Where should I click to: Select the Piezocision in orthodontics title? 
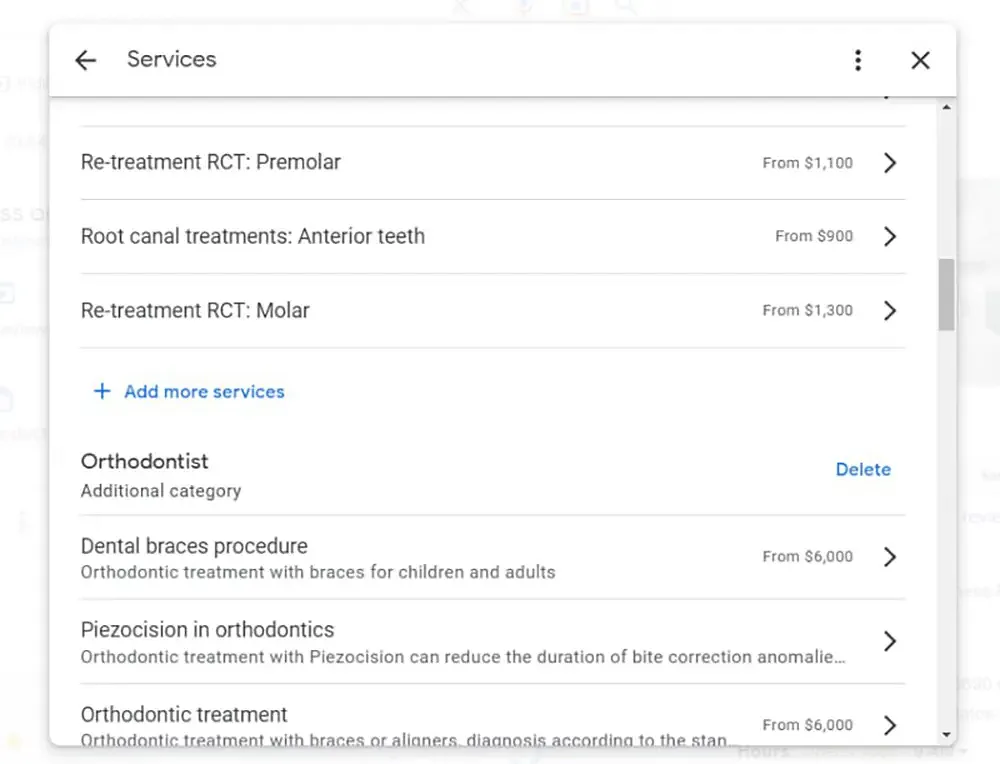click(x=207, y=630)
